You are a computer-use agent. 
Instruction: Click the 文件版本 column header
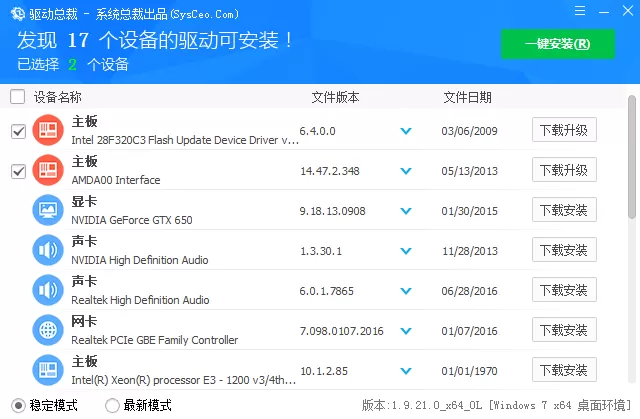tap(336, 97)
